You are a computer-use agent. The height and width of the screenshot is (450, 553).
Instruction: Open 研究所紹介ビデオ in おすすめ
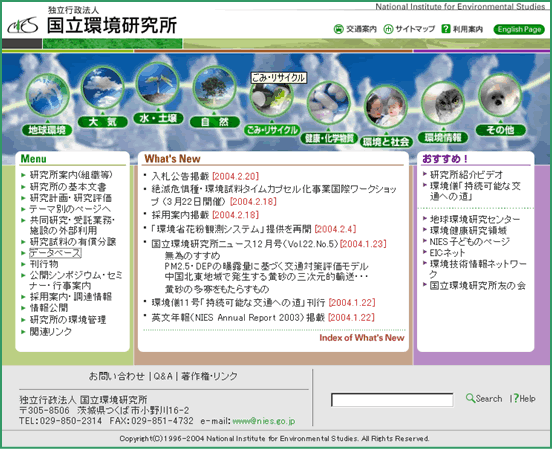click(x=467, y=175)
